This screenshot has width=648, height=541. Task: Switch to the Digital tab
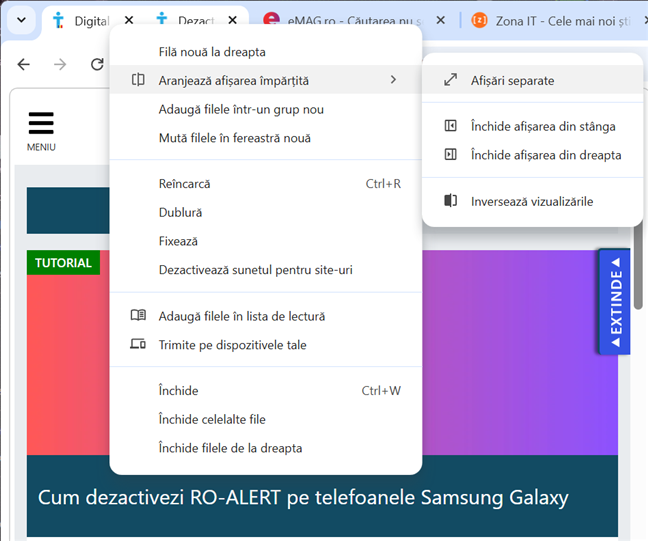[x=91, y=21]
